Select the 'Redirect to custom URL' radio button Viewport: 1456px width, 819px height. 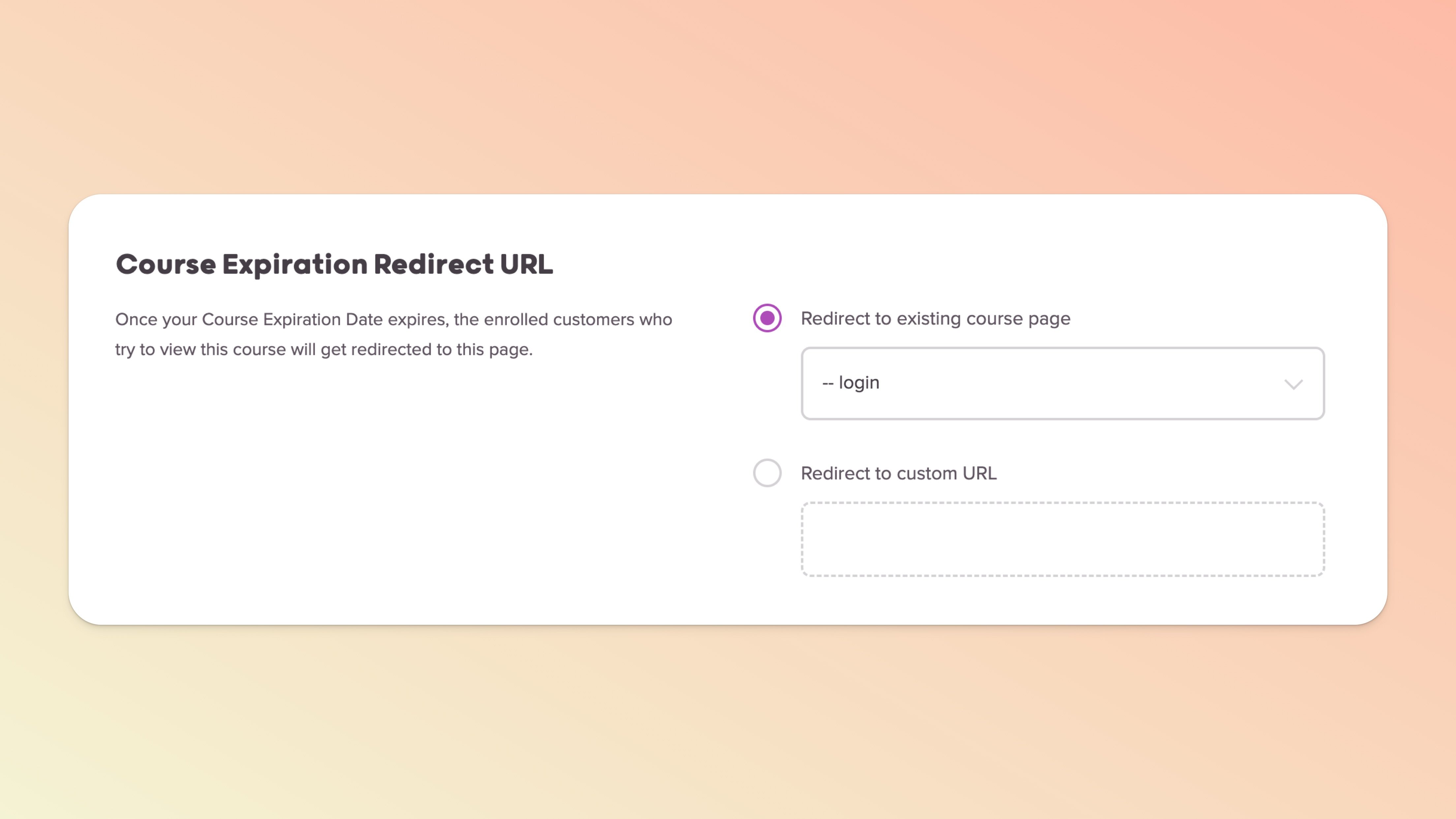coord(767,472)
